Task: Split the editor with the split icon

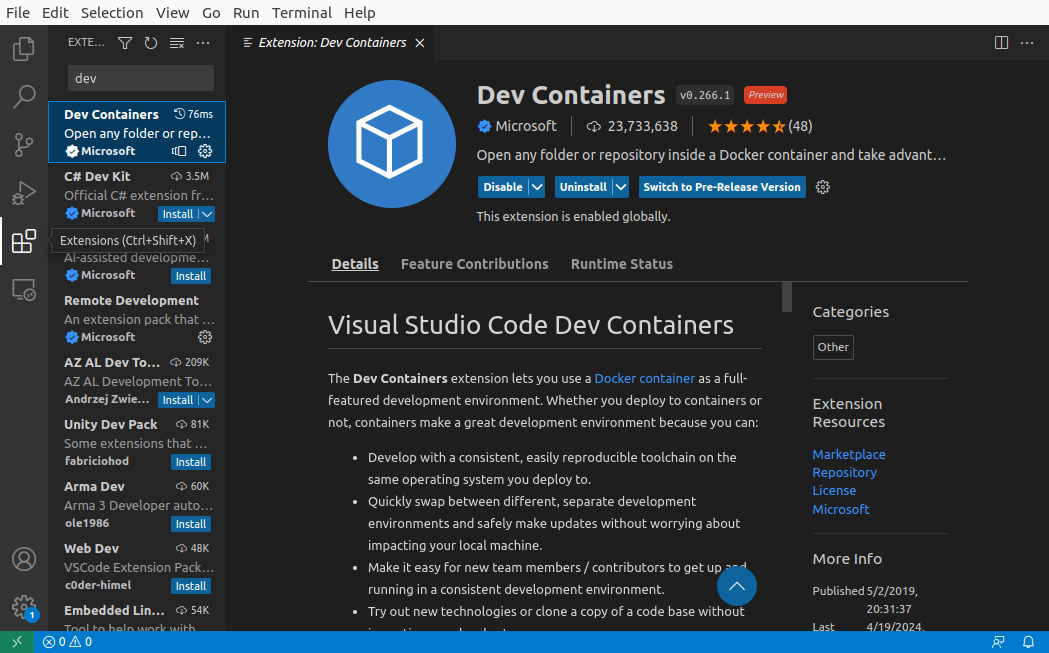Action: [1000, 43]
